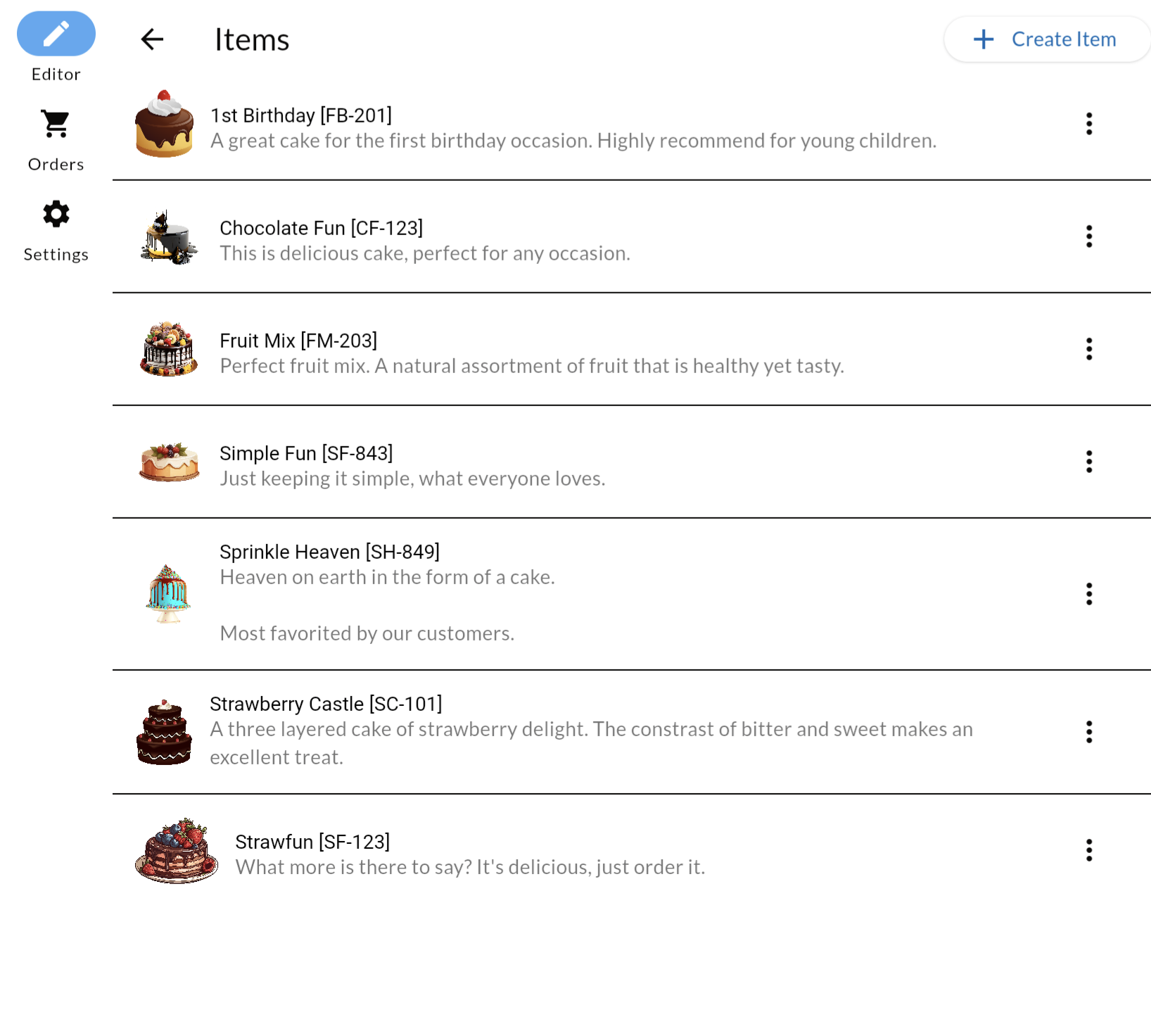1151x1036 pixels.
Task: Open Settings via the gear icon
Action: pyautogui.click(x=56, y=215)
